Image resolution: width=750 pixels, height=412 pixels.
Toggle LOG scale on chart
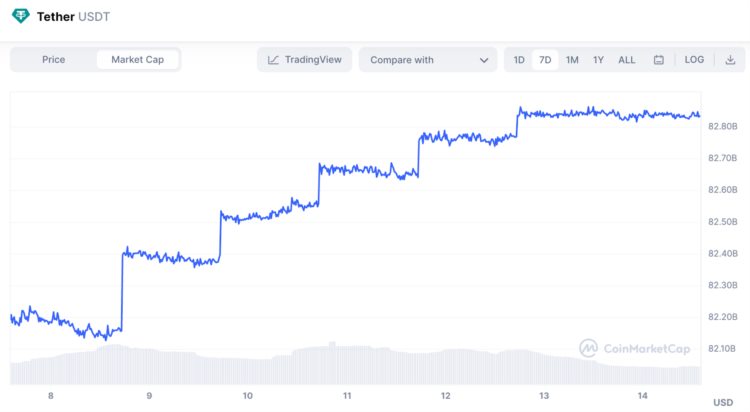[694, 60]
